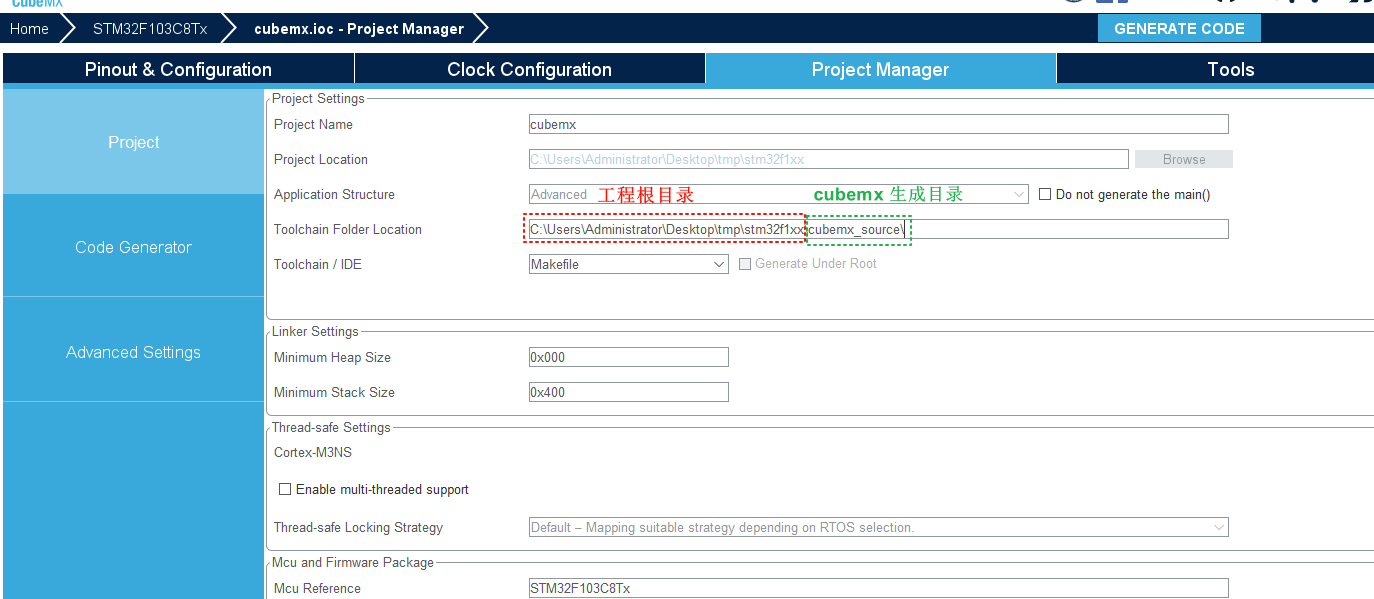Screen dimensions: 1374x599
Task: Open the Advanced Settings side section
Action: 133,352
